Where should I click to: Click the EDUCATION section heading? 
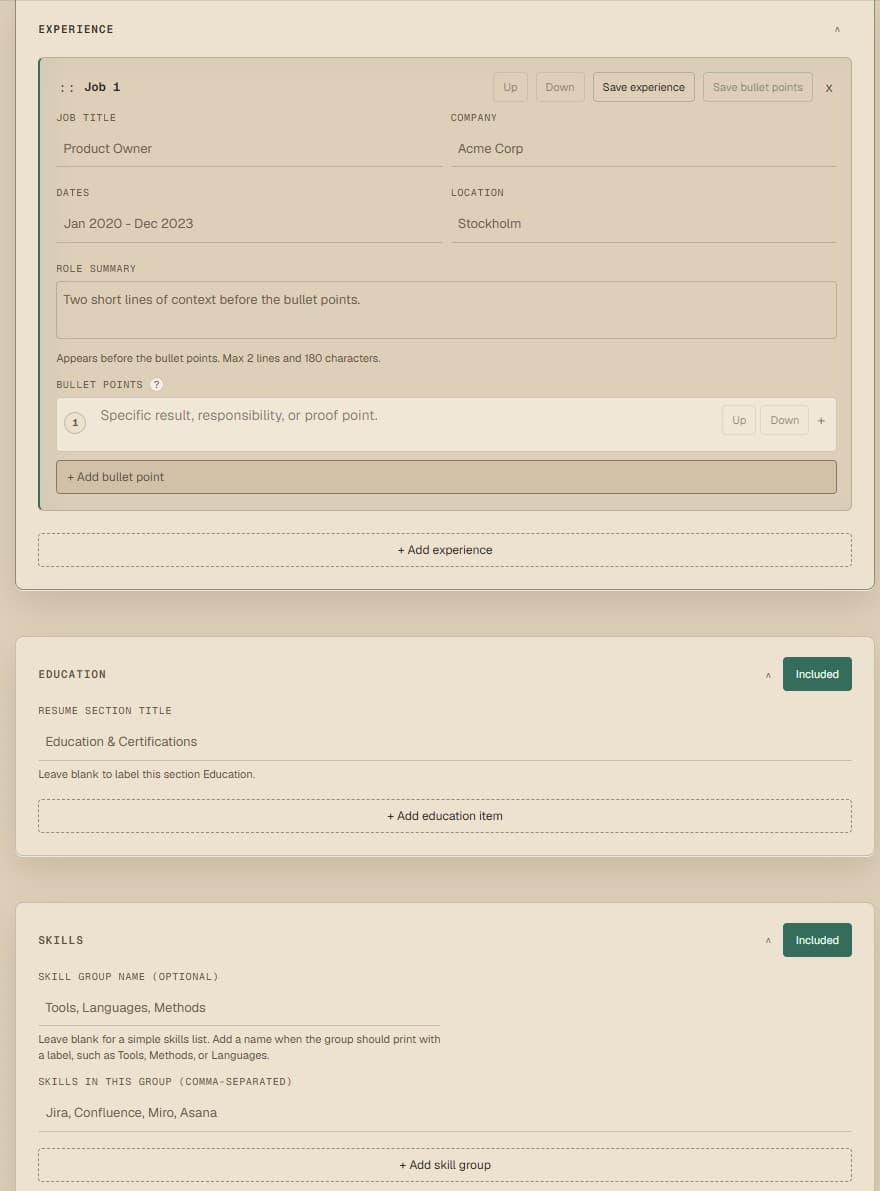click(x=72, y=674)
